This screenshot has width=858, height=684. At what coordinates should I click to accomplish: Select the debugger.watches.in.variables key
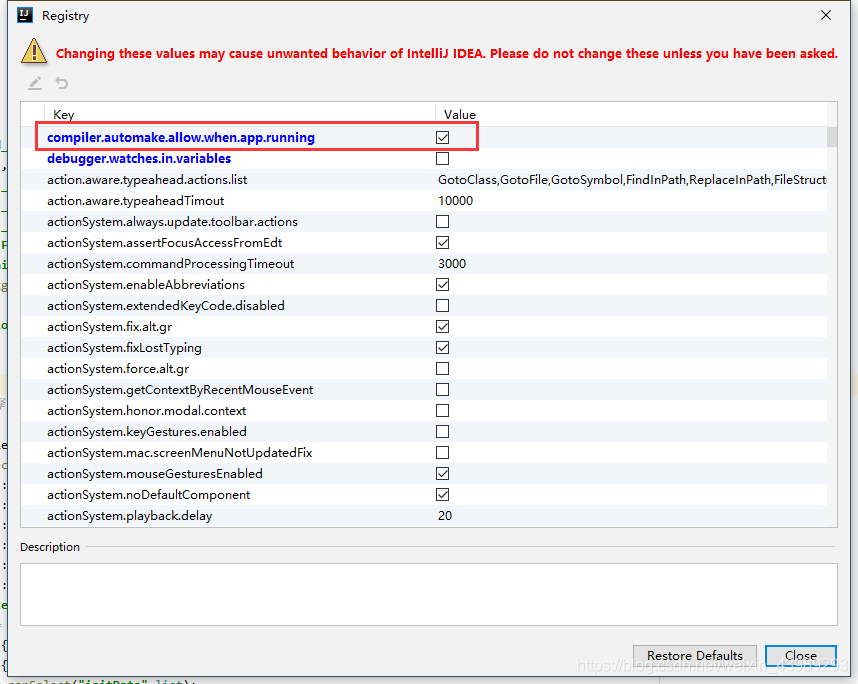139,159
